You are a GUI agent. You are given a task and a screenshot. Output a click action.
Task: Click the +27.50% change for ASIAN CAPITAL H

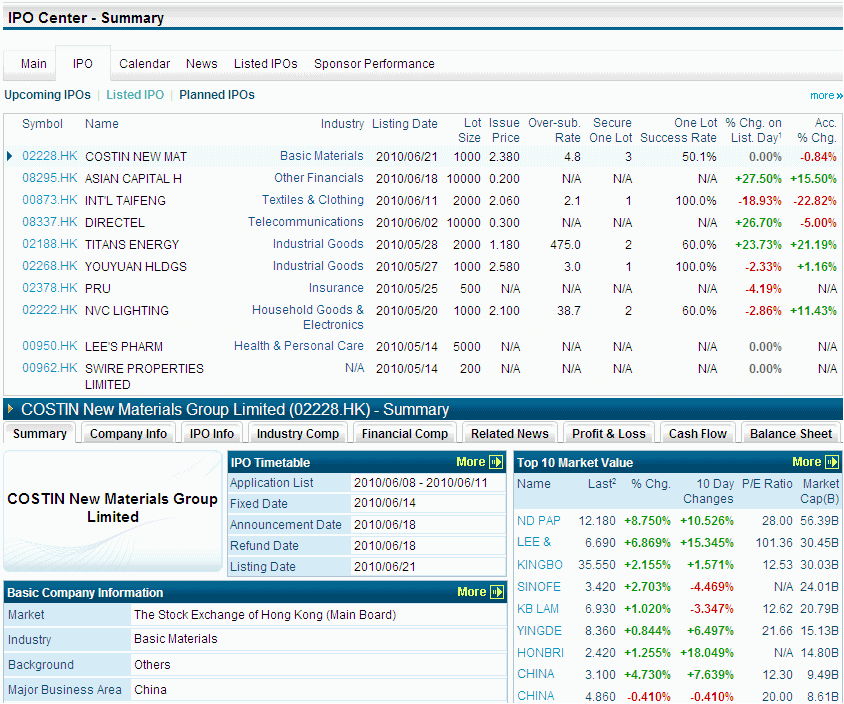[758, 179]
